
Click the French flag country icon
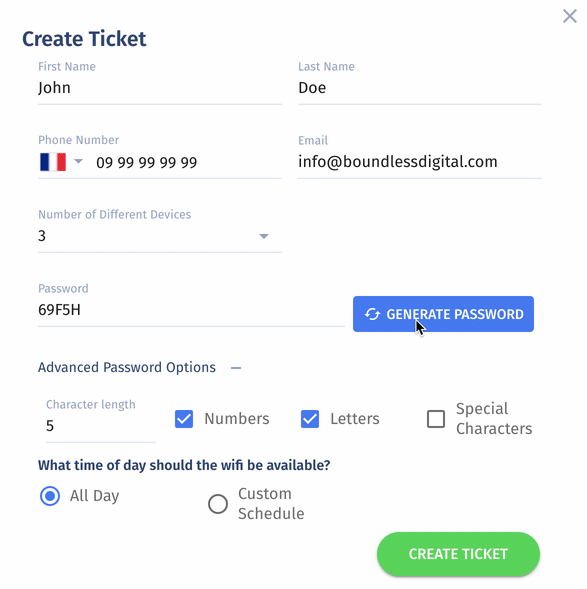[53, 162]
